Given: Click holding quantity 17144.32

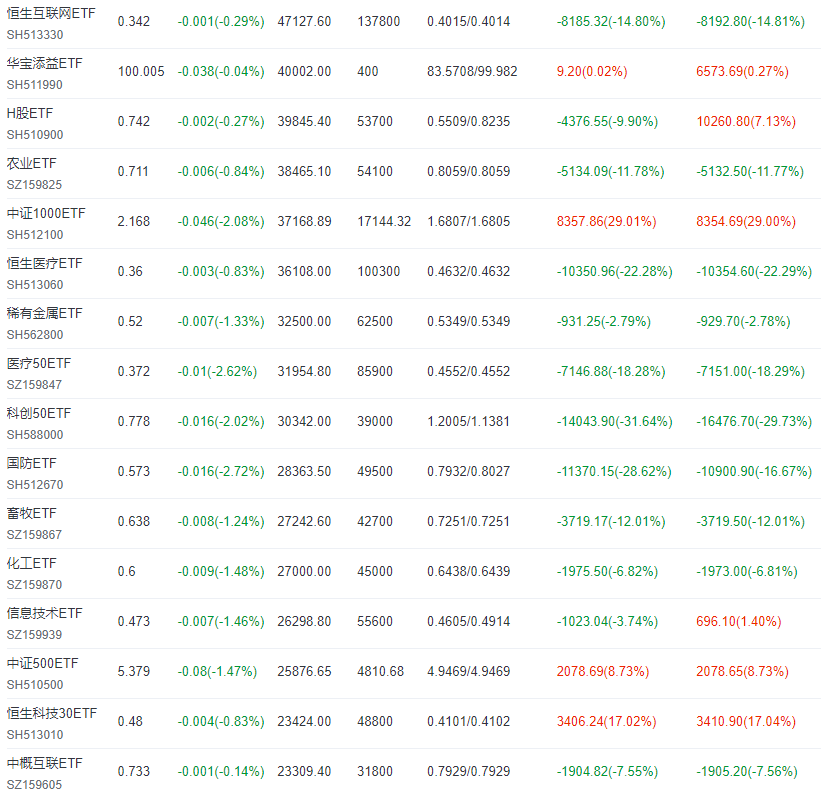Looking at the screenshot, I should 384,222.
